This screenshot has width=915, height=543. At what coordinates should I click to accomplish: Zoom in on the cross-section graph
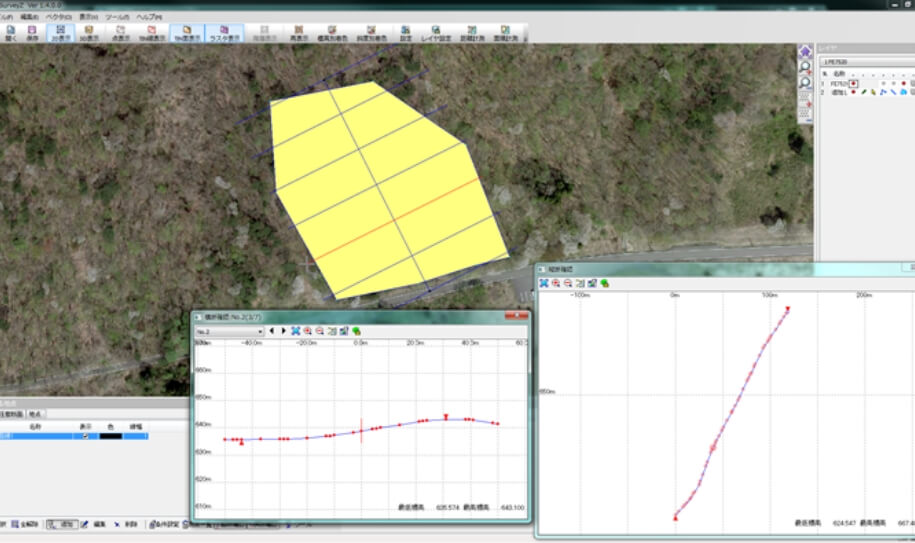308,331
